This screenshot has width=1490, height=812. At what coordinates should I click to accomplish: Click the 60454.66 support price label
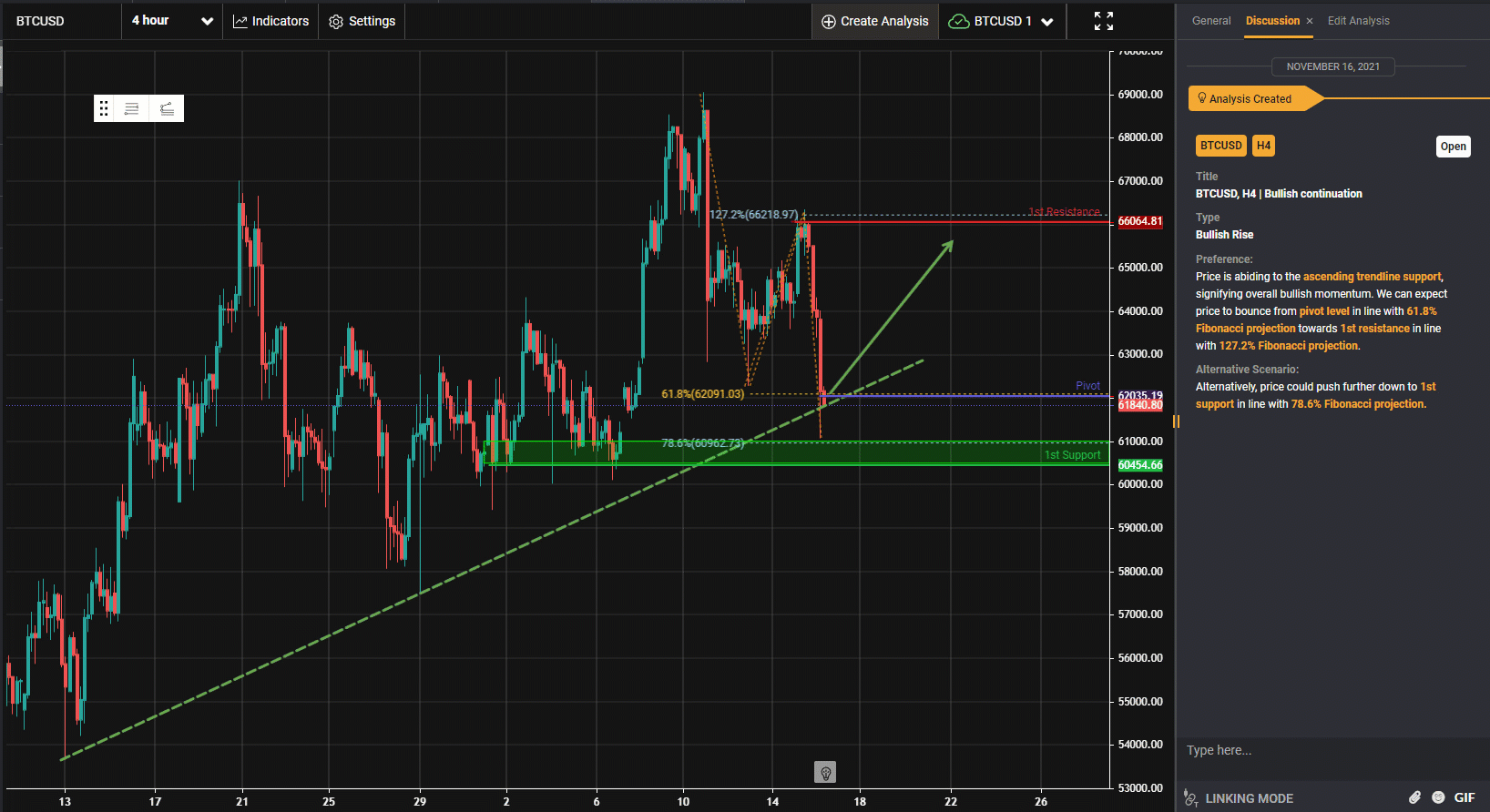pos(1140,465)
